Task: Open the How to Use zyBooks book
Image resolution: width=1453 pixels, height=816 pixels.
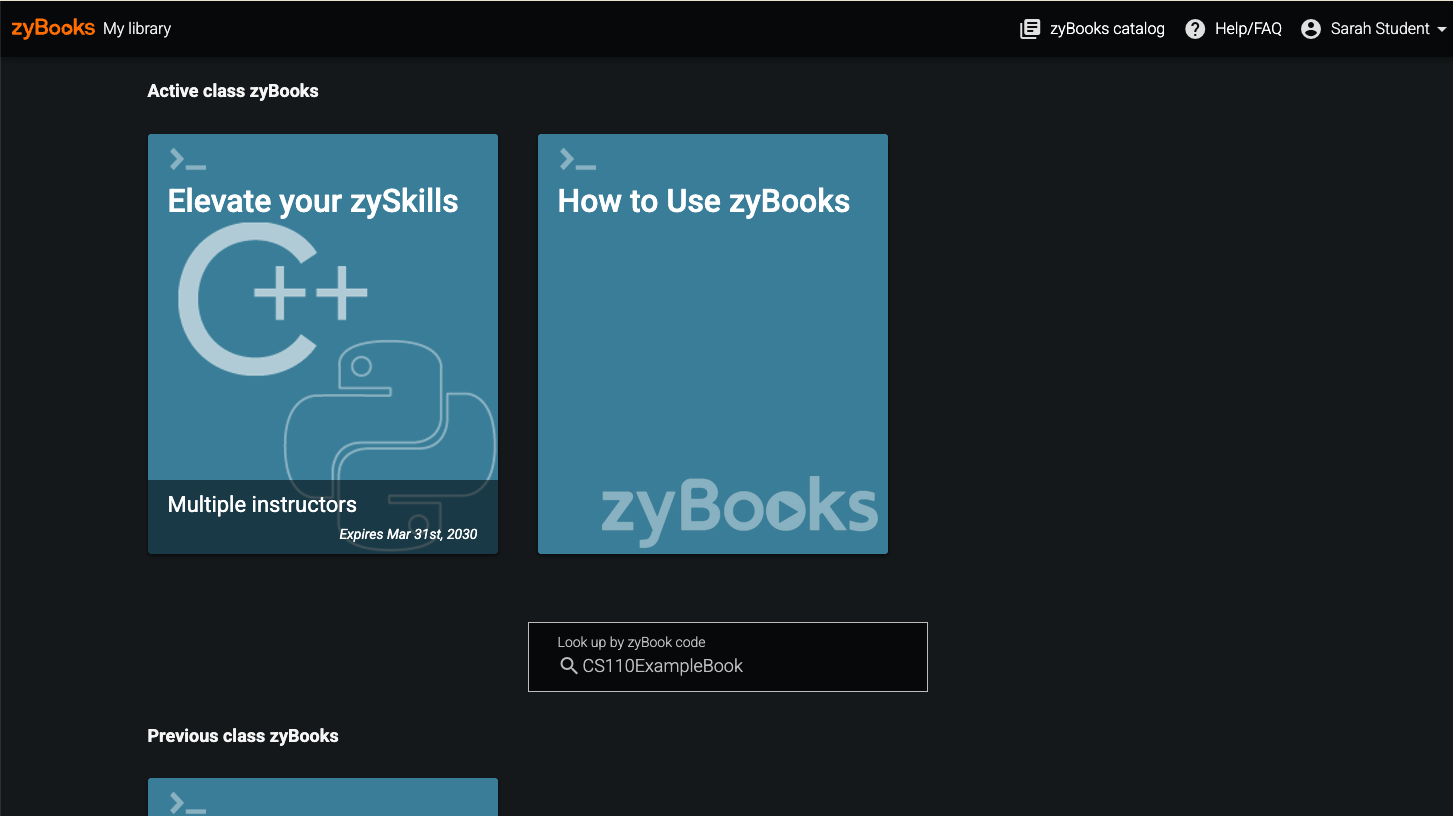Action: point(713,344)
